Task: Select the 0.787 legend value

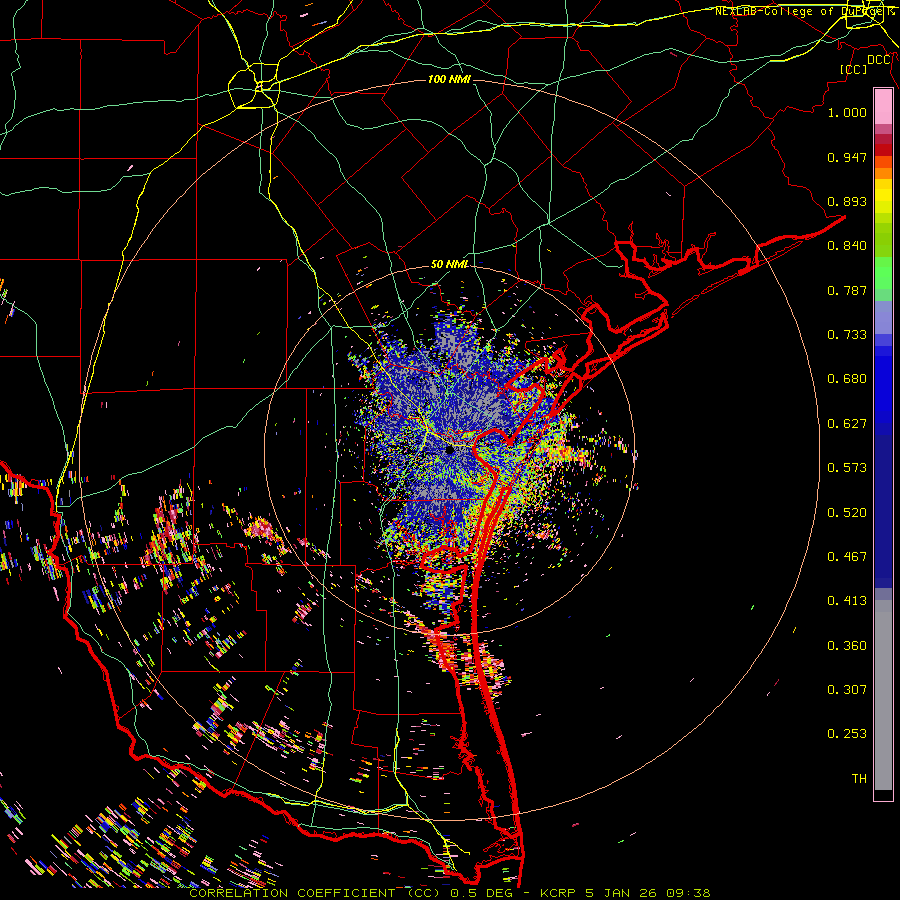Action: click(847, 290)
